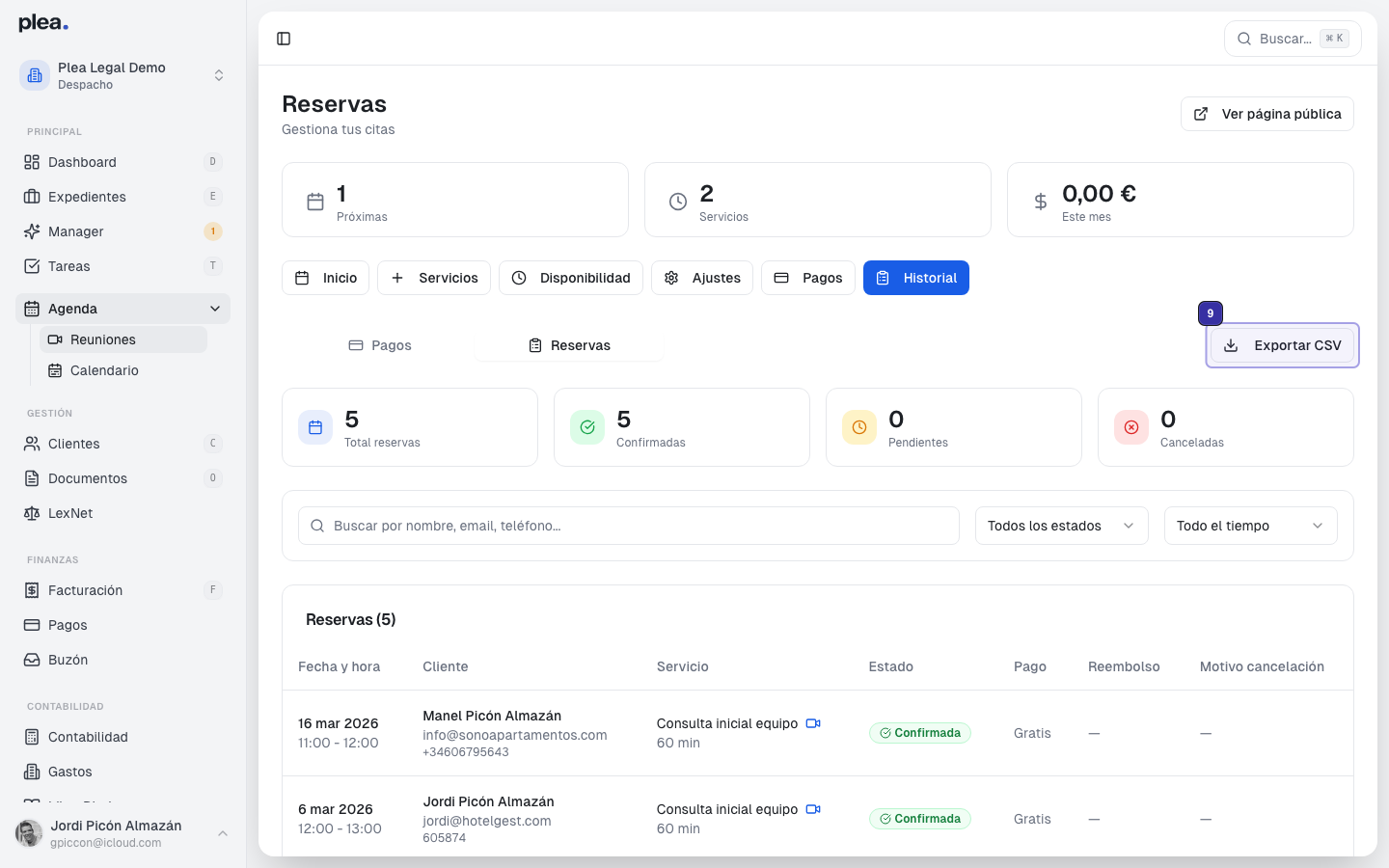Go to Tareas in sidebar
Screen dimensions: 1389x868
123,266
